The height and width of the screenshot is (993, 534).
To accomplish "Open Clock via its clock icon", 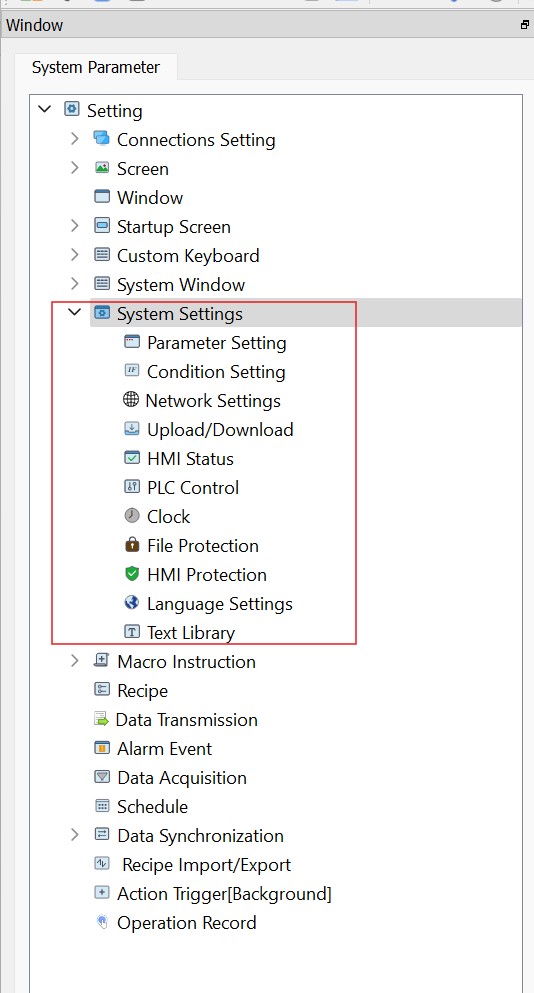I will tap(132, 516).
